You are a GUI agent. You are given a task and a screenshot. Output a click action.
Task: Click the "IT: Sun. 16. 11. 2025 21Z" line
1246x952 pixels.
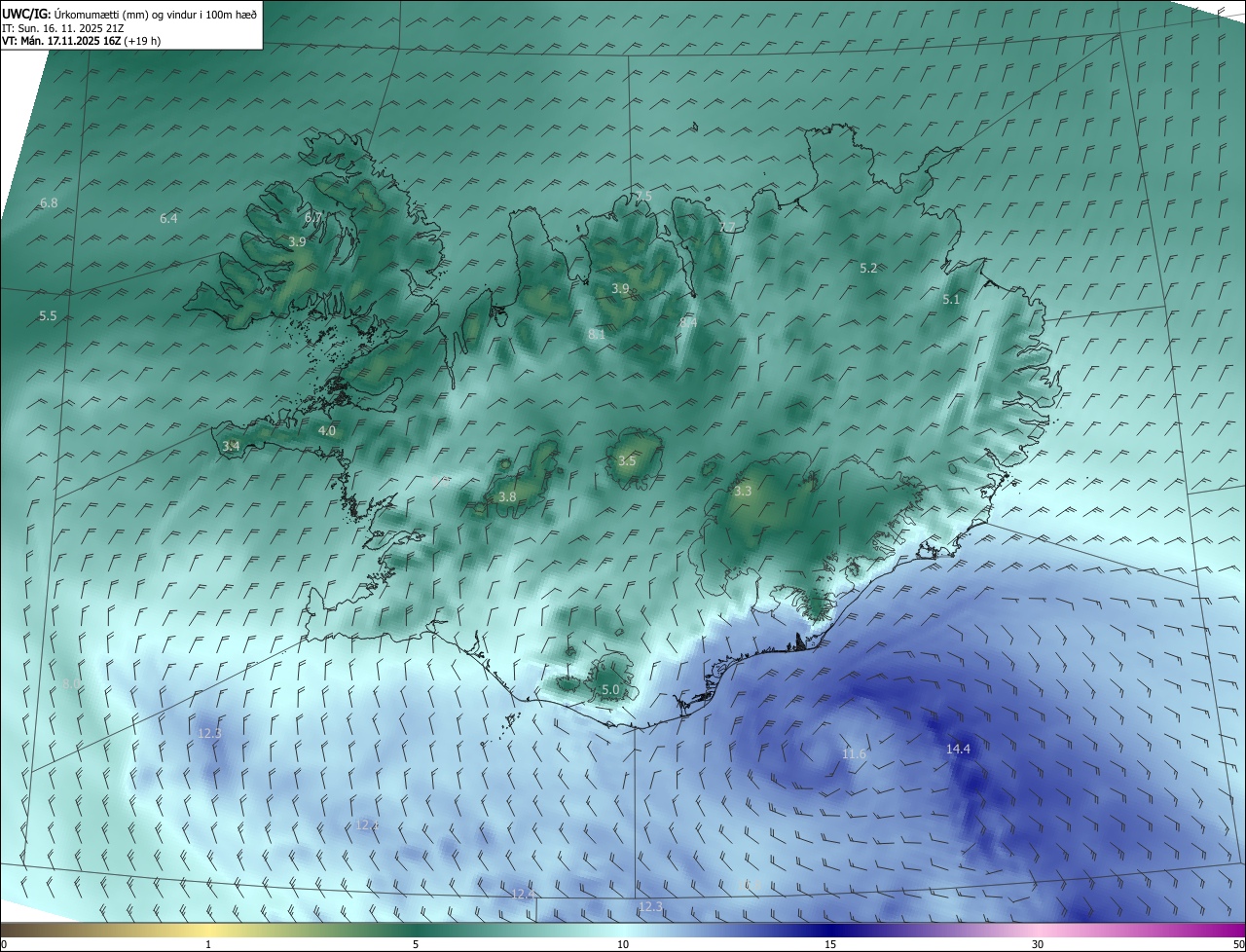tap(63, 28)
